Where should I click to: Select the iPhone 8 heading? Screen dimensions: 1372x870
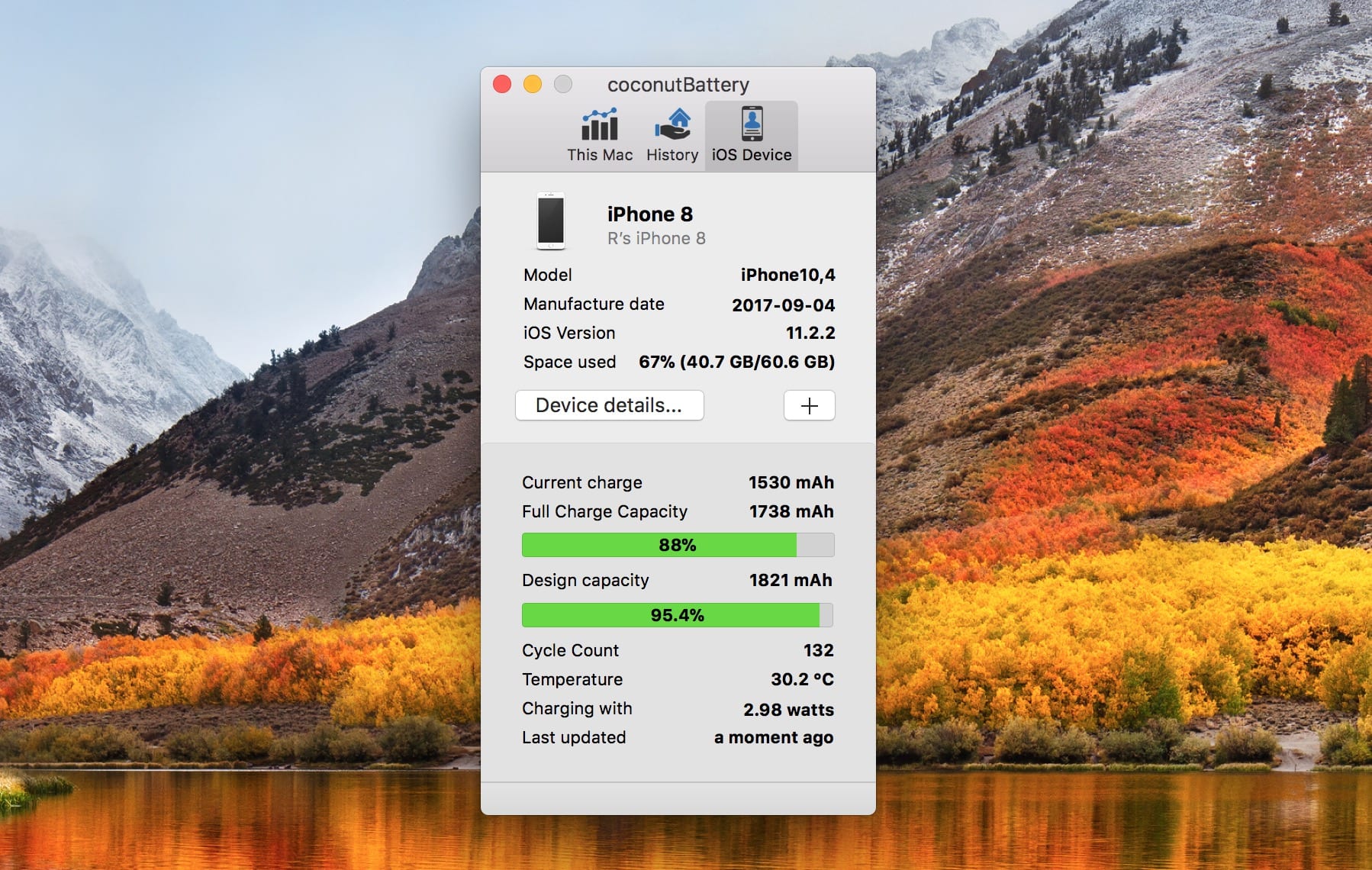click(650, 214)
